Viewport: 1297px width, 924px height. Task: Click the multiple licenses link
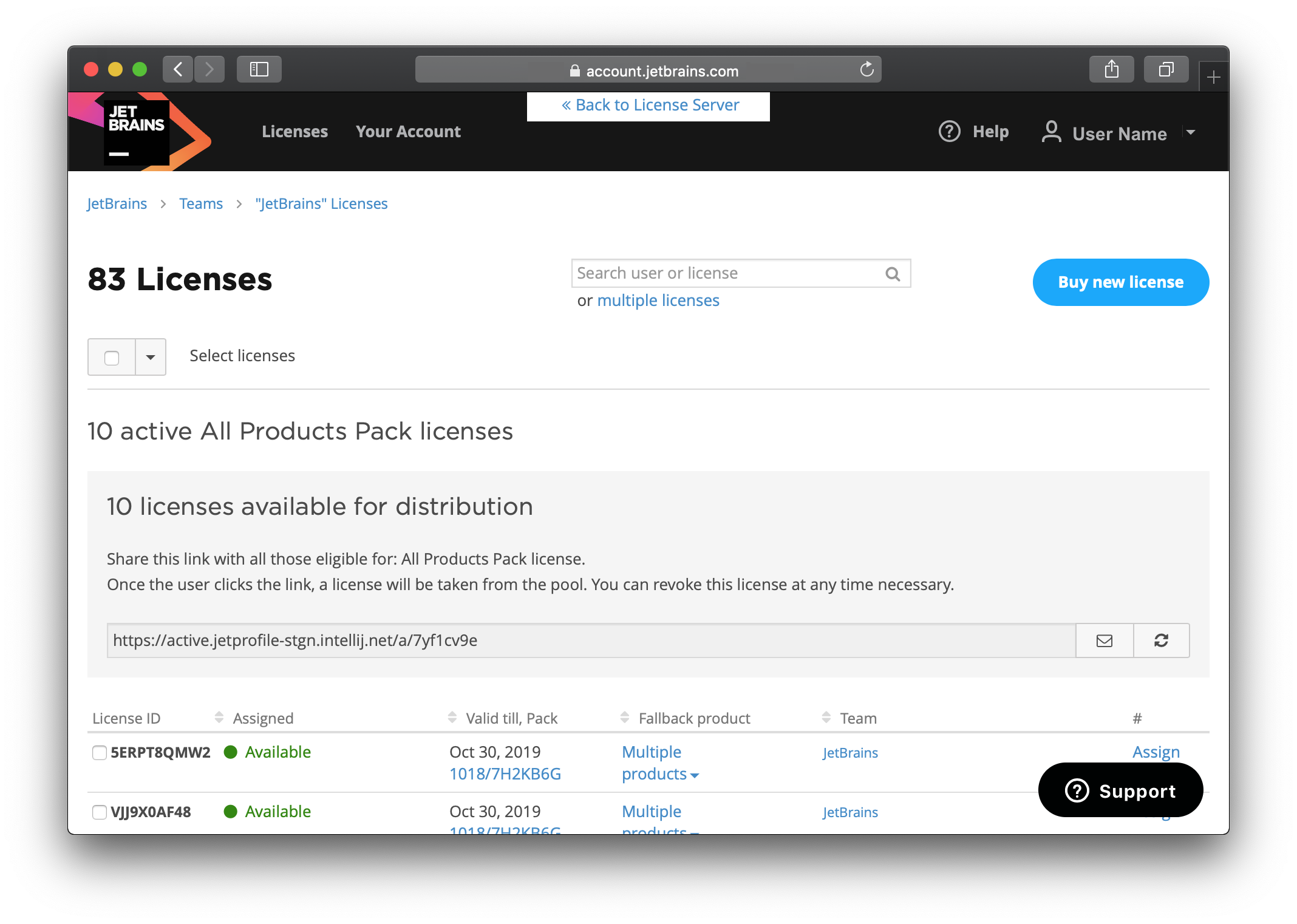[658, 300]
